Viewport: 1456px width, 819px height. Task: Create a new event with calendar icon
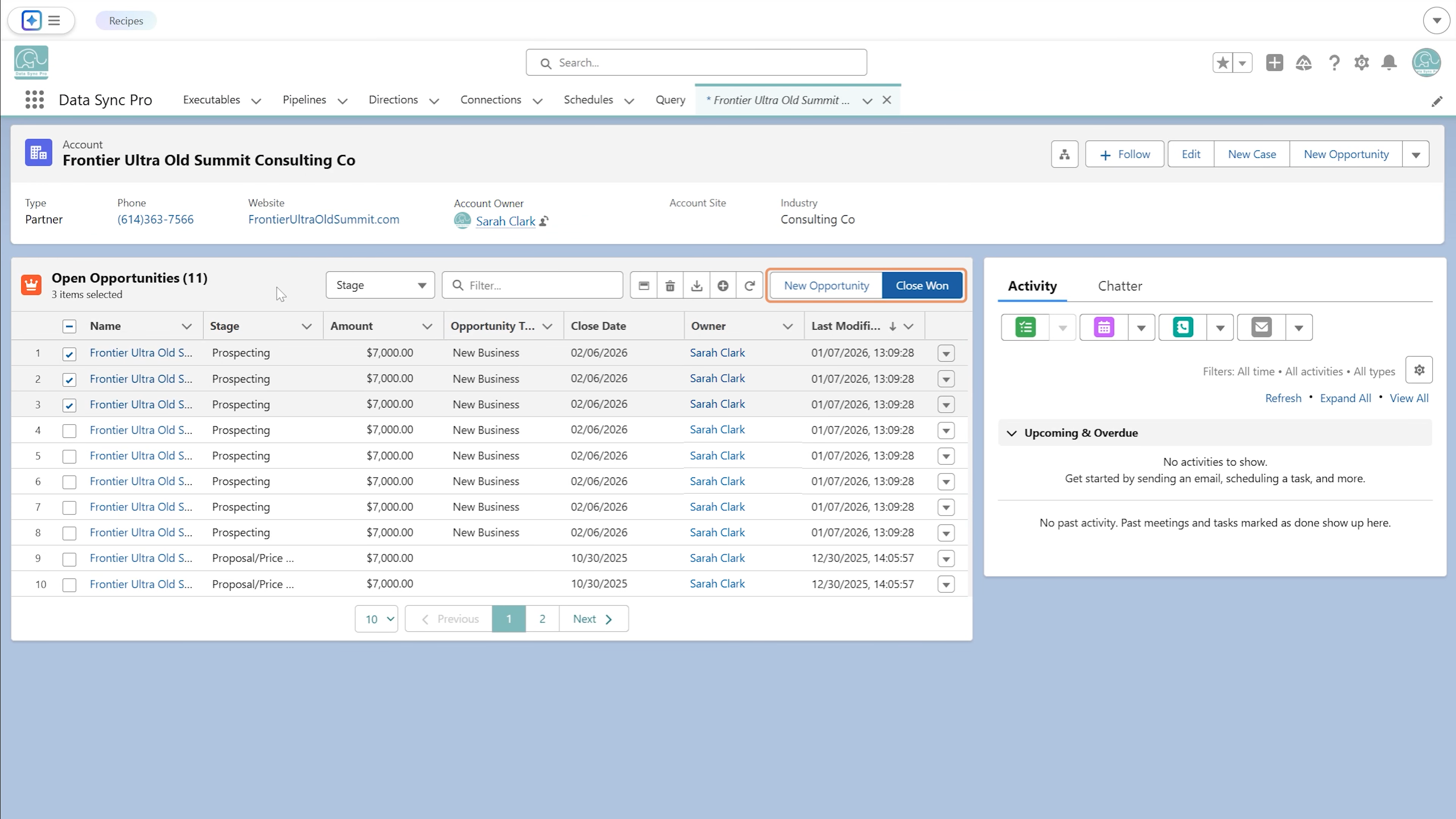pos(1104,327)
